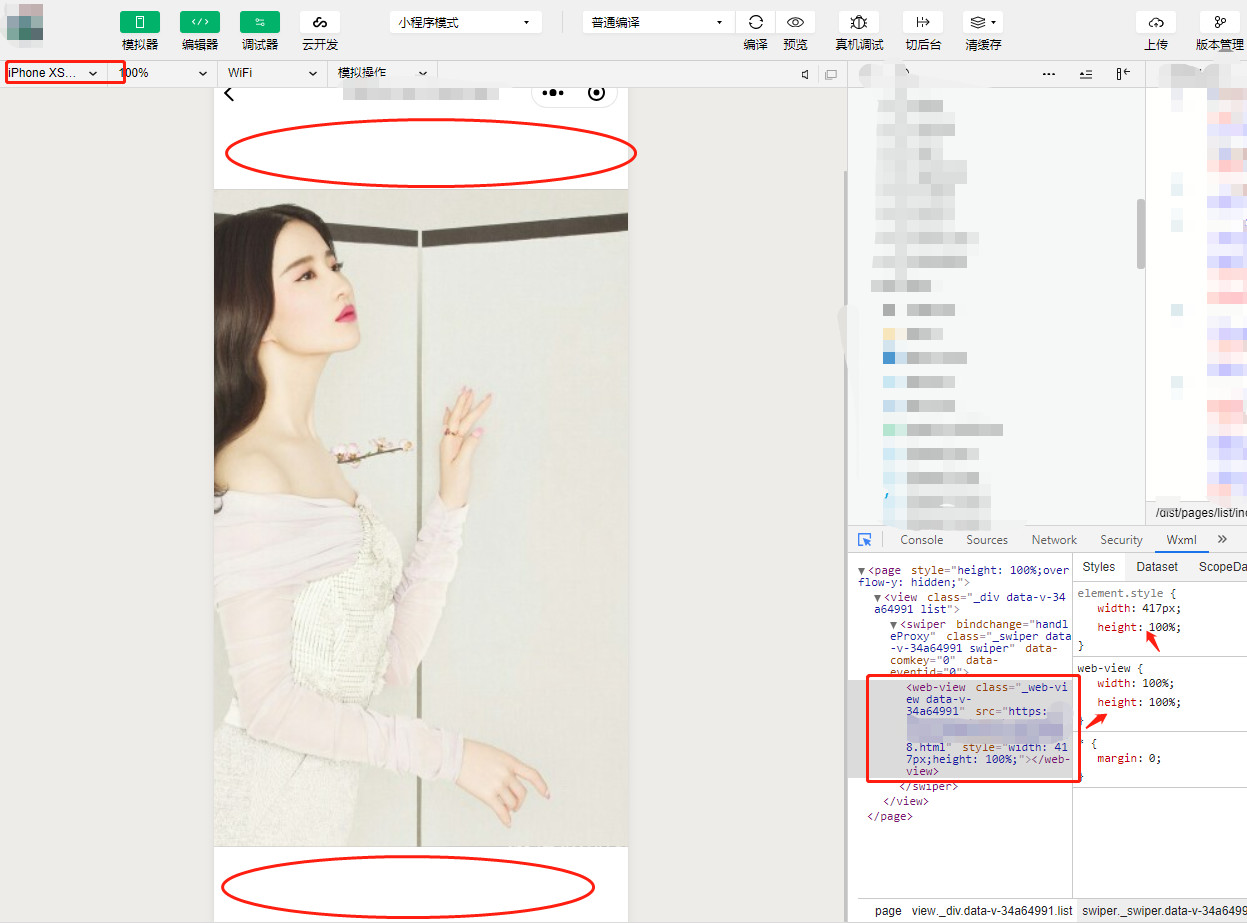Edit web-view rule height 100% value
Viewport: 1247px width, 923px height.
point(1164,702)
